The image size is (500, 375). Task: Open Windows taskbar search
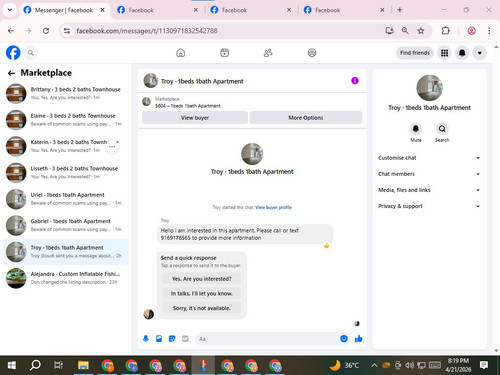pyautogui.click(x=35, y=365)
